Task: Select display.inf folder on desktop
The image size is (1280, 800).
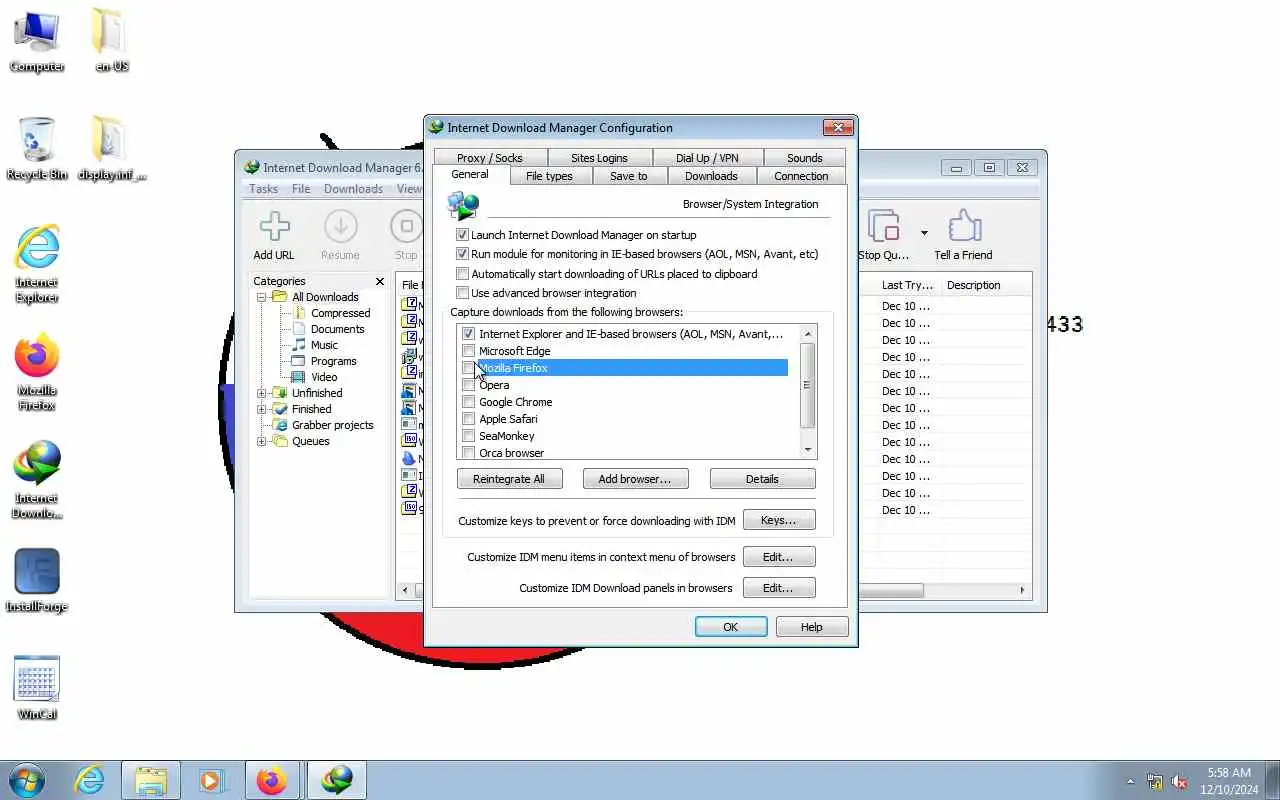Action: click(112, 150)
